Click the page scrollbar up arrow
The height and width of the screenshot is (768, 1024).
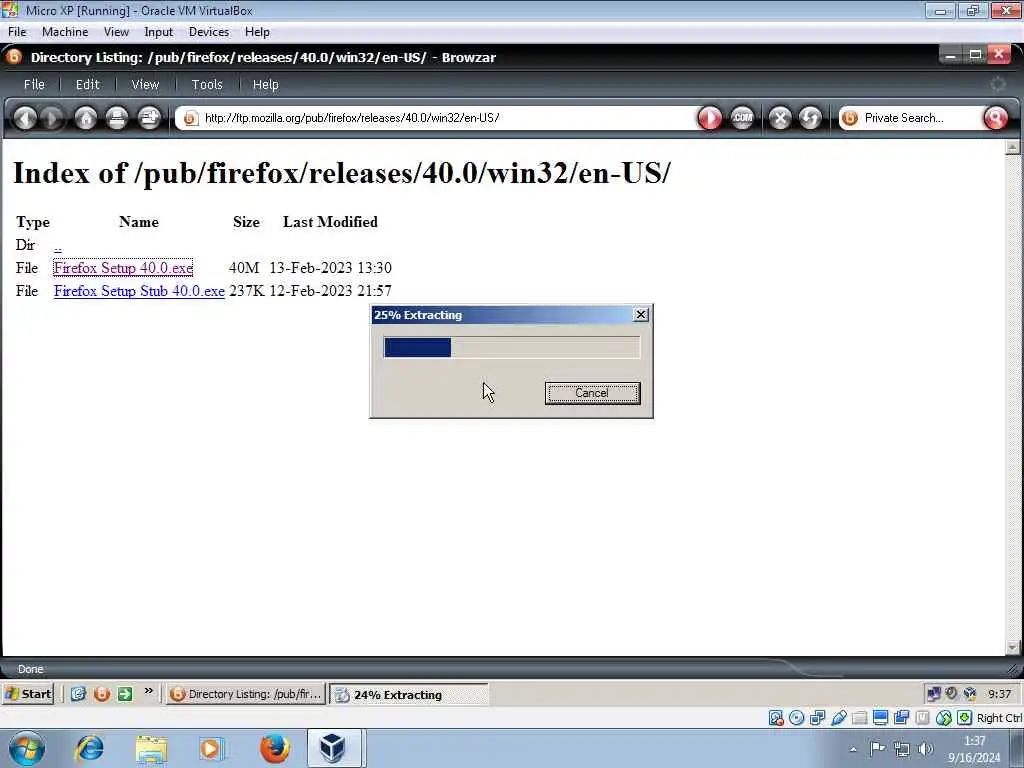click(1013, 147)
